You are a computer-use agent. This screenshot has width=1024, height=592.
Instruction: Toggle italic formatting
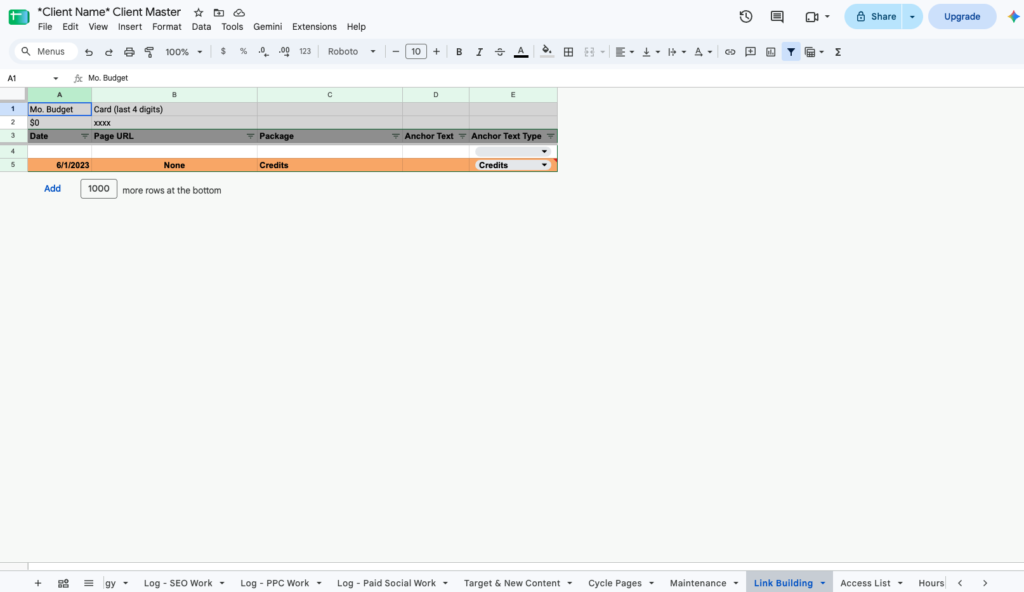(479, 52)
